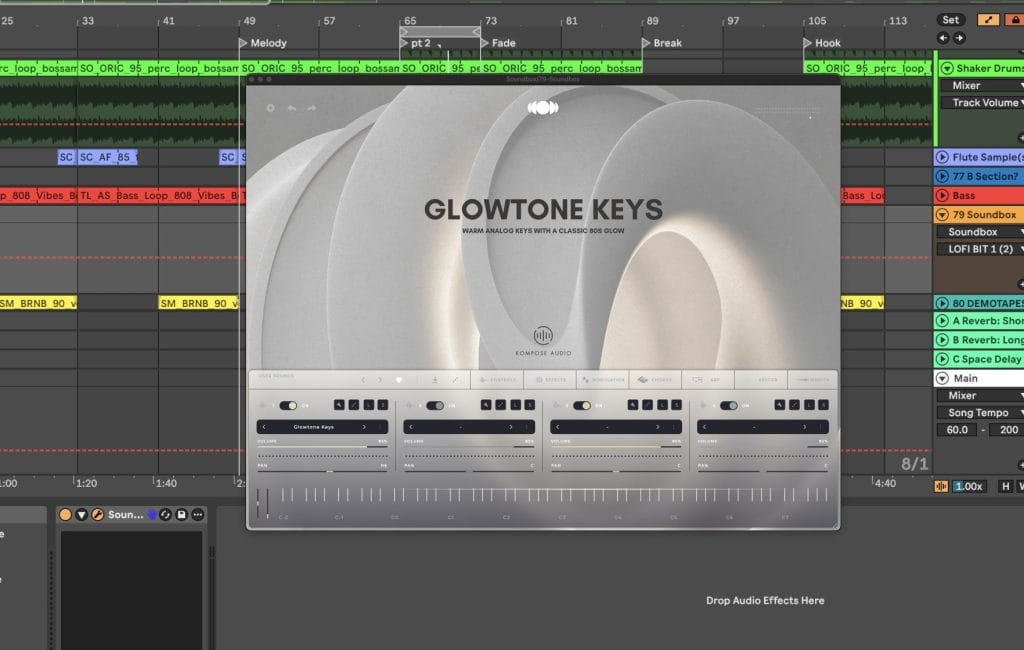Jump to next locator arrow
The image size is (1024, 650).
(959, 38)
